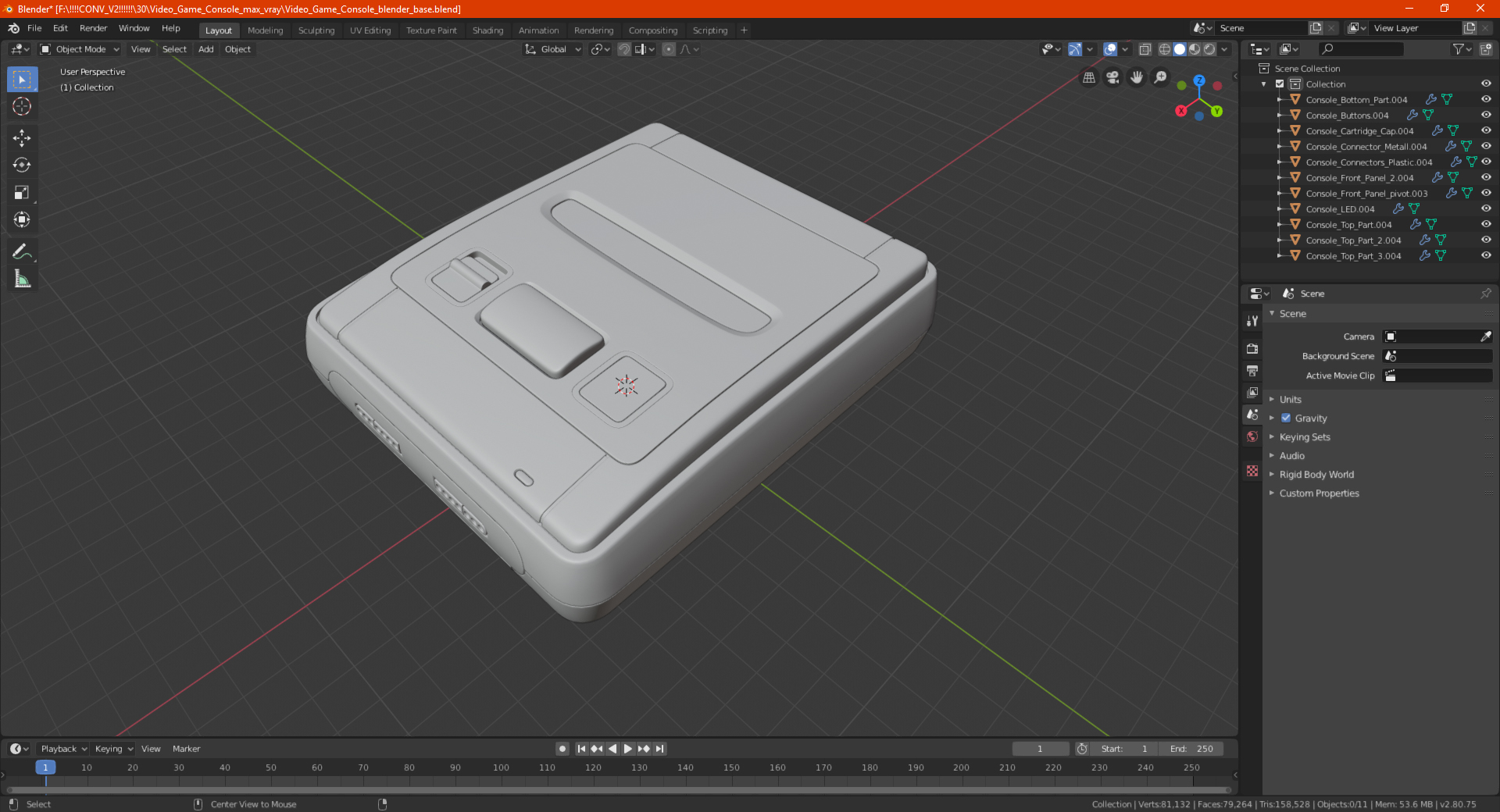The image size is (1500, 812).
Task: Switch to wireframe viewport shading
Action: tap(1165, 49)
